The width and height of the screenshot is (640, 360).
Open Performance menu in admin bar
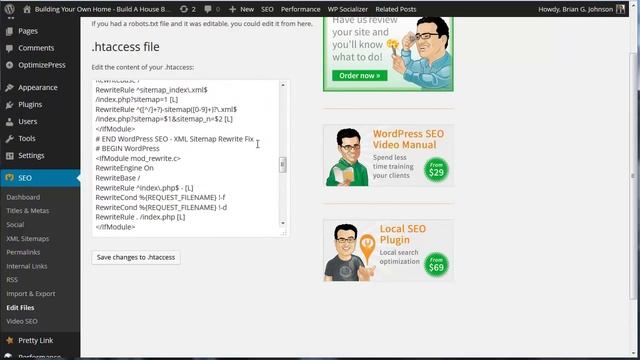pos(300,9)
